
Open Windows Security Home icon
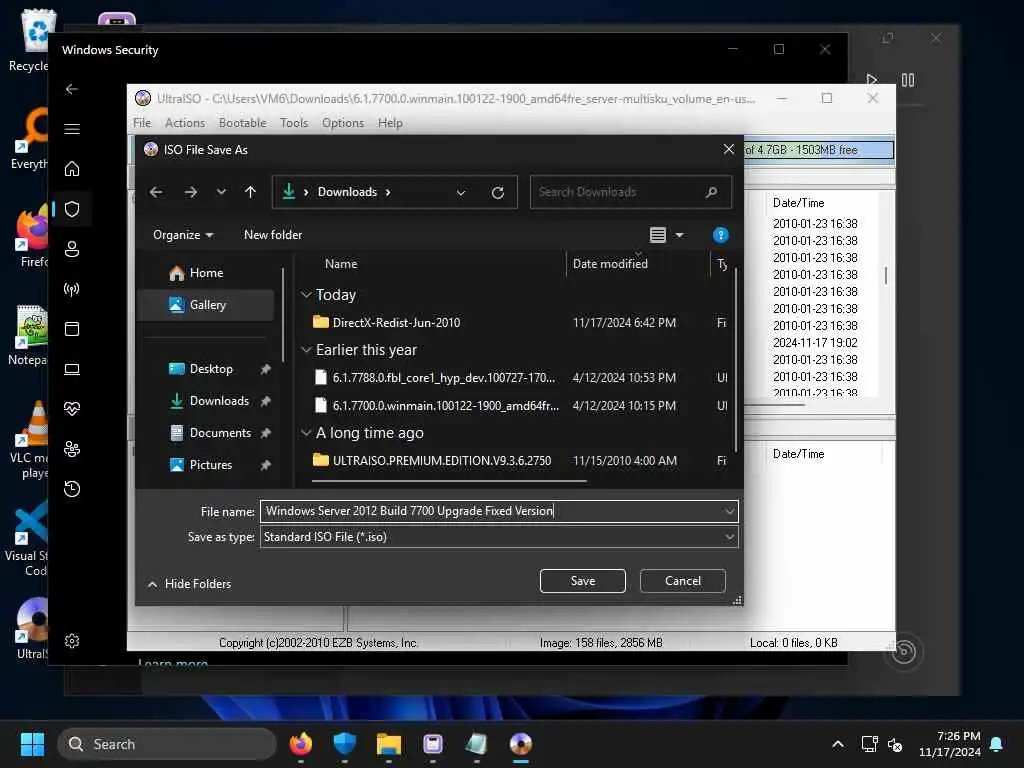[72, 169]
